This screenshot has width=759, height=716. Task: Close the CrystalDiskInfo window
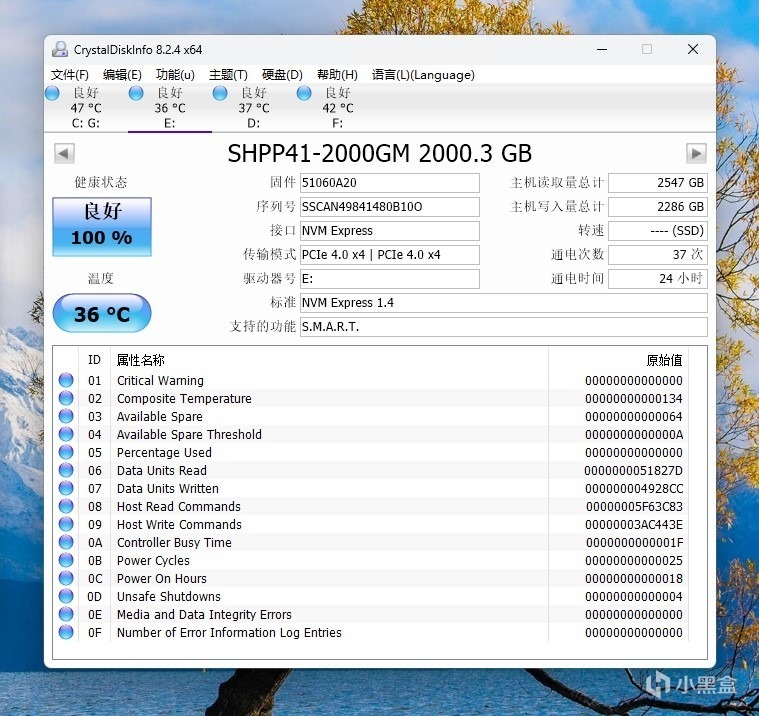point(693,49)
